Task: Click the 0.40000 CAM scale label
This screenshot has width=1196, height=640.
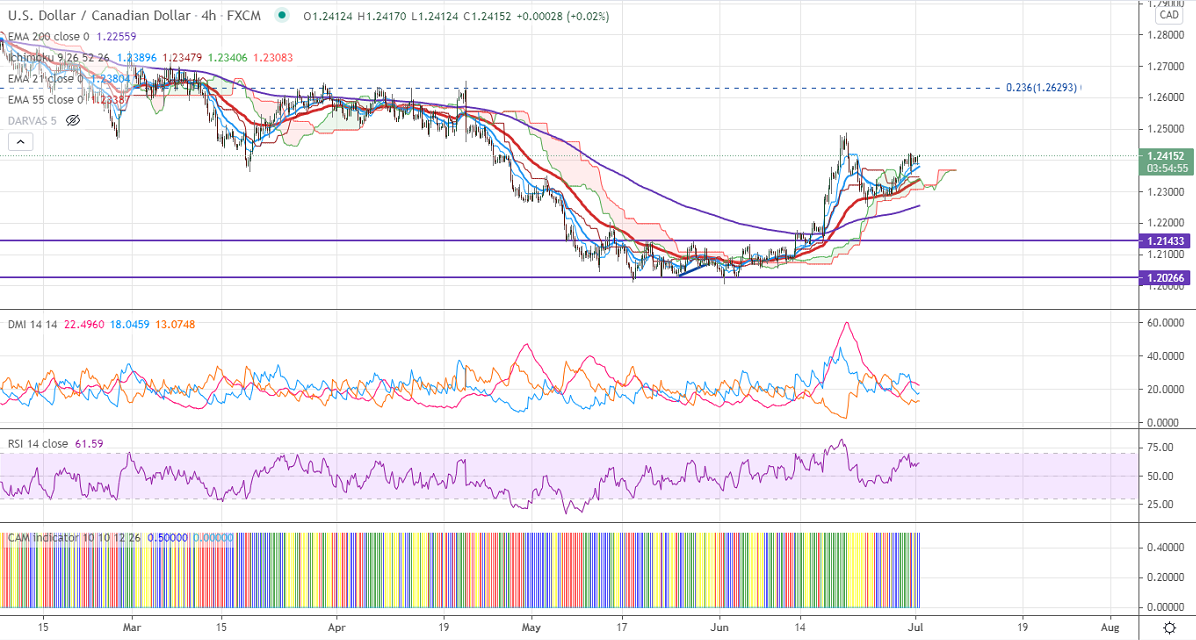Action: pyautogui.click(x=1164, y=548)
